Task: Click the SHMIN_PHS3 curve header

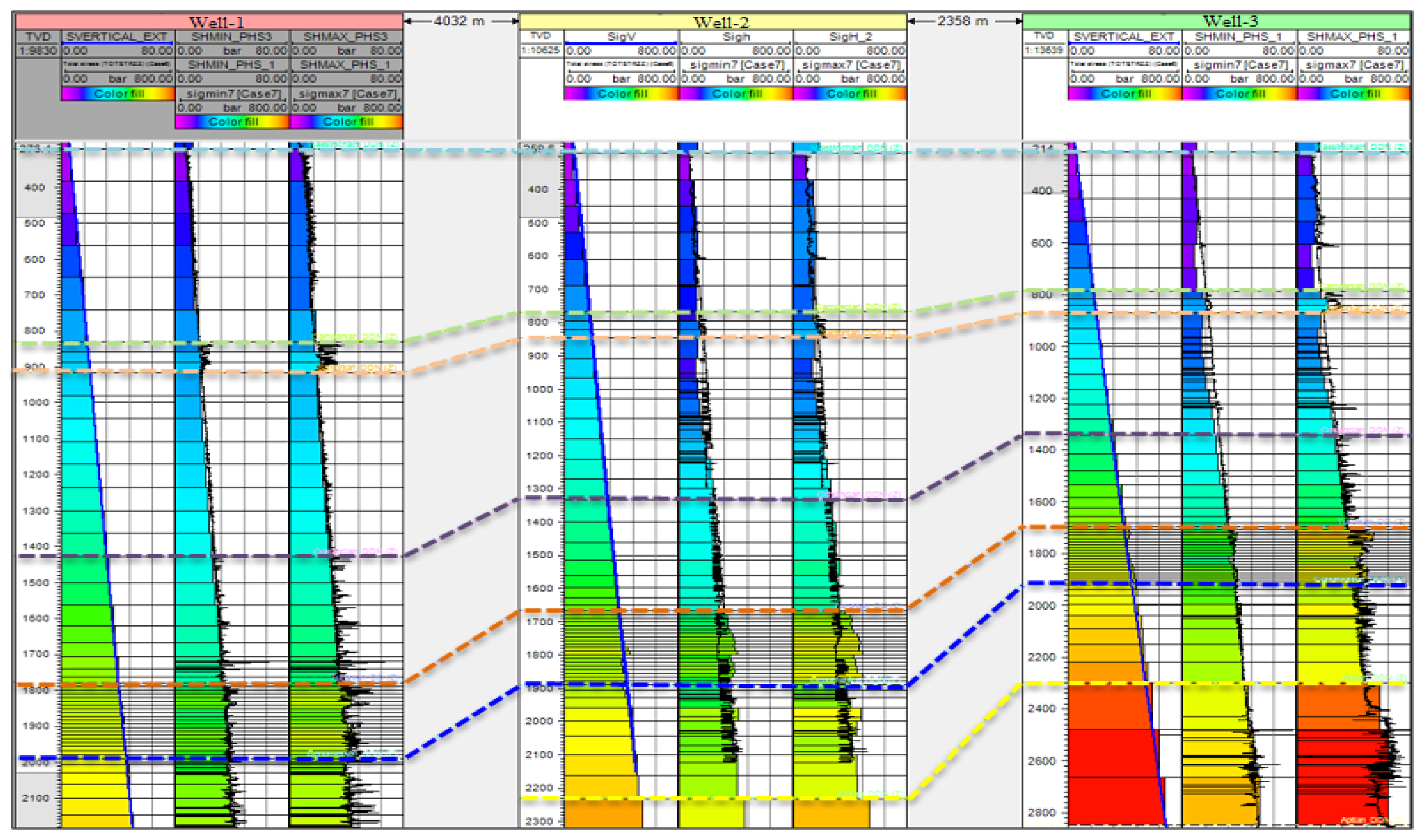Action: tap(232, 37)
